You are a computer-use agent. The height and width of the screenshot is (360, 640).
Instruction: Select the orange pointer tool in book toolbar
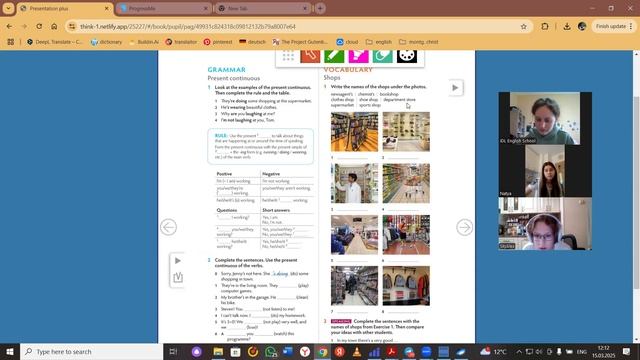tap(310, 56)
